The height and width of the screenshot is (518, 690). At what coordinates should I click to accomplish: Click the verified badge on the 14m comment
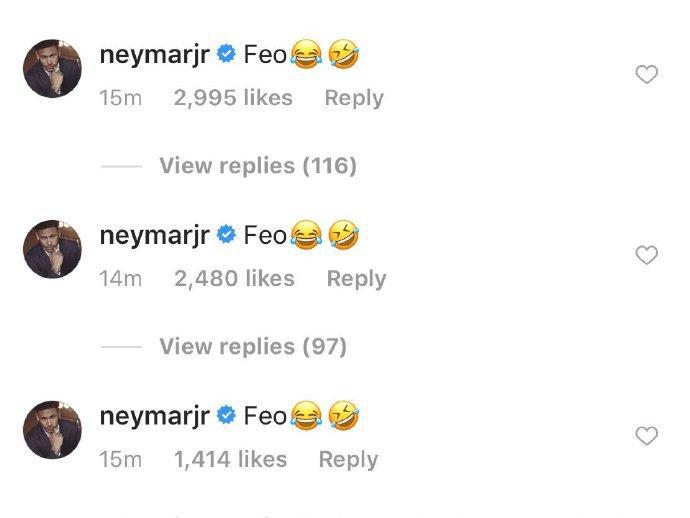point(227,235)
